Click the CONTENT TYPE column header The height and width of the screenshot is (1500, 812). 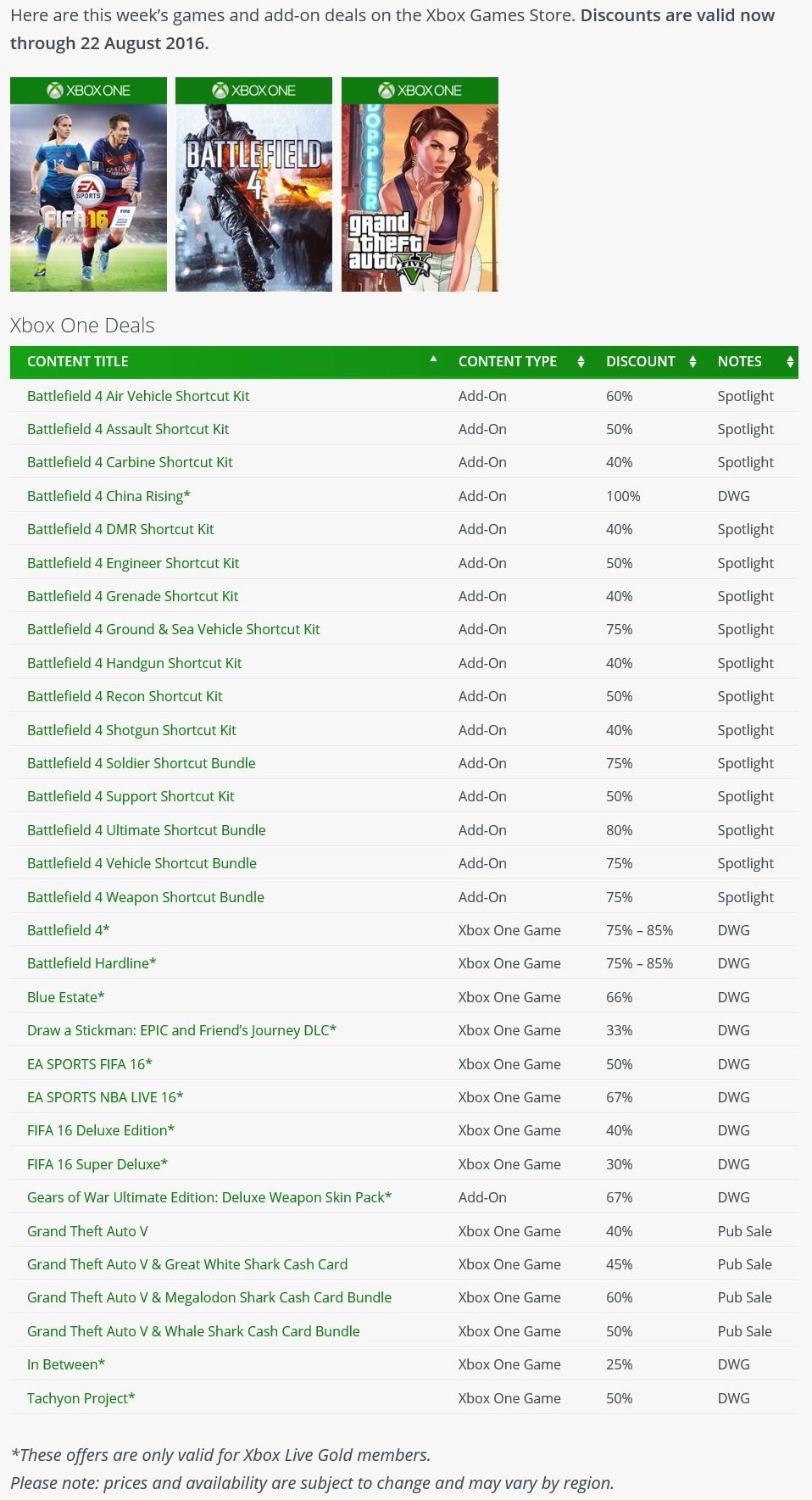(x=508, y=361)
